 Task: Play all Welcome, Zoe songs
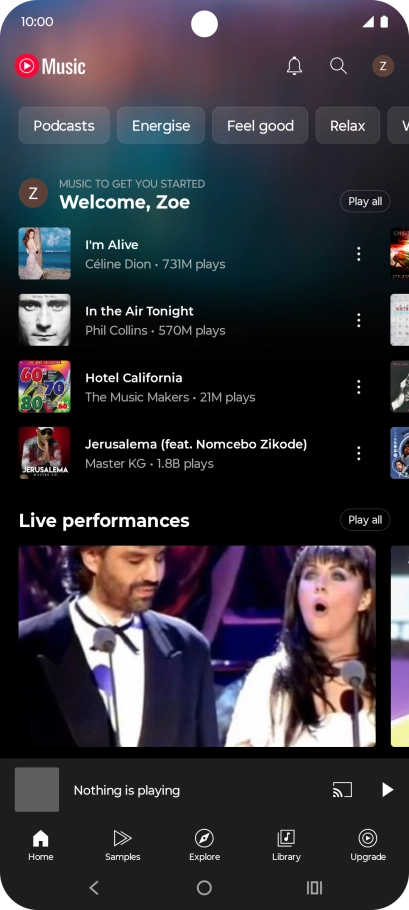365,201
